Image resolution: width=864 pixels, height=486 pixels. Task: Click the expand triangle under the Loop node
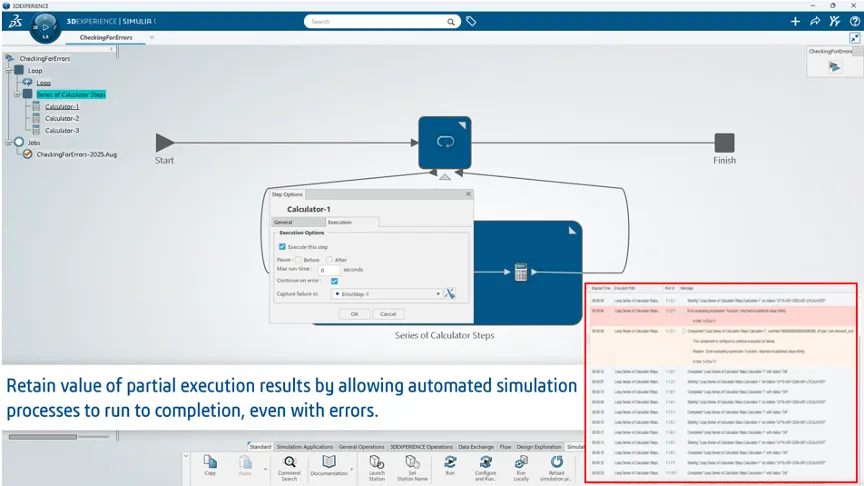[x=445, y=177]
